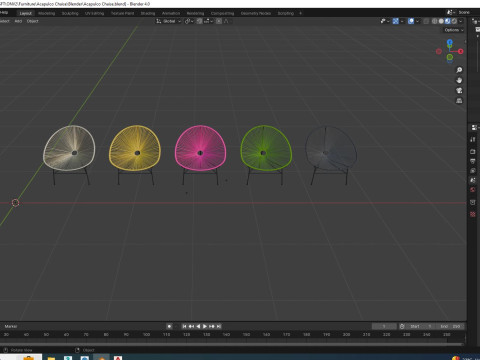Toggle proportional editing

pyautogui.click(x=219, y=21)
